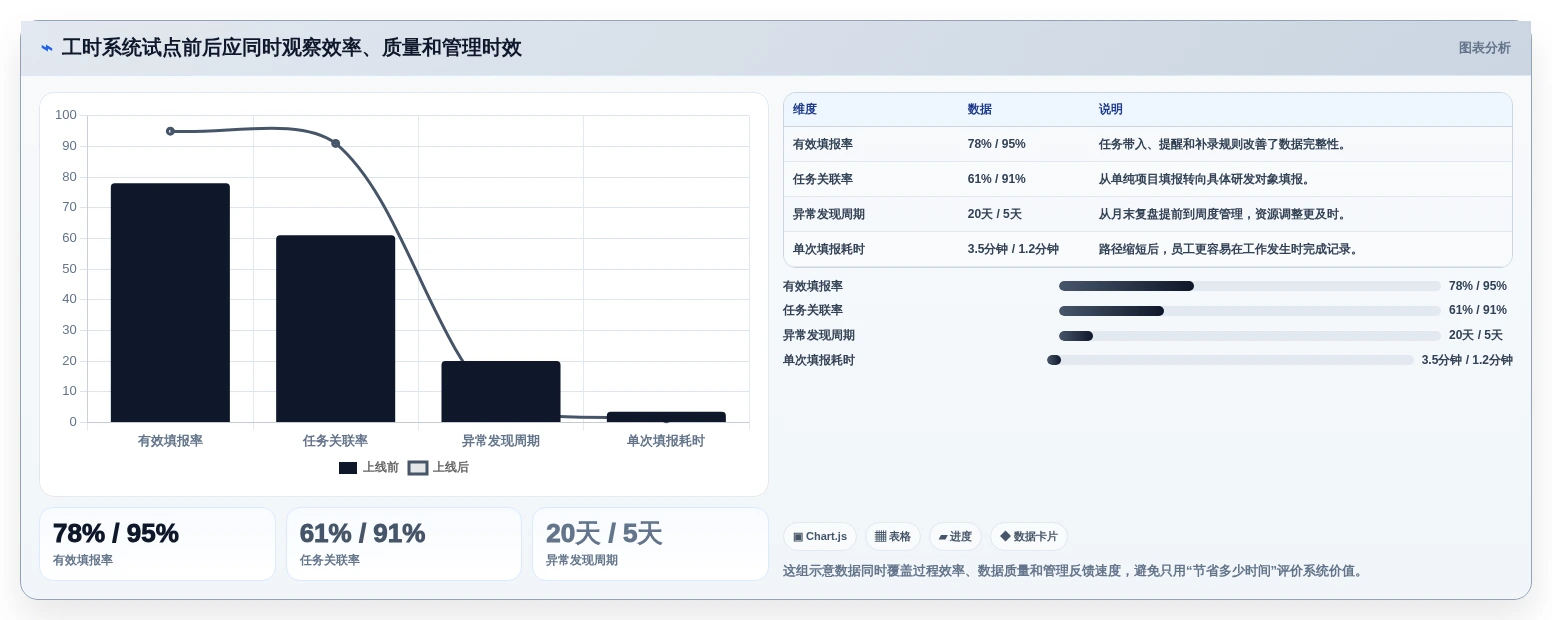Click description starting 路径缩短后
1552x620 pixels.
(x=1231, y=249)
